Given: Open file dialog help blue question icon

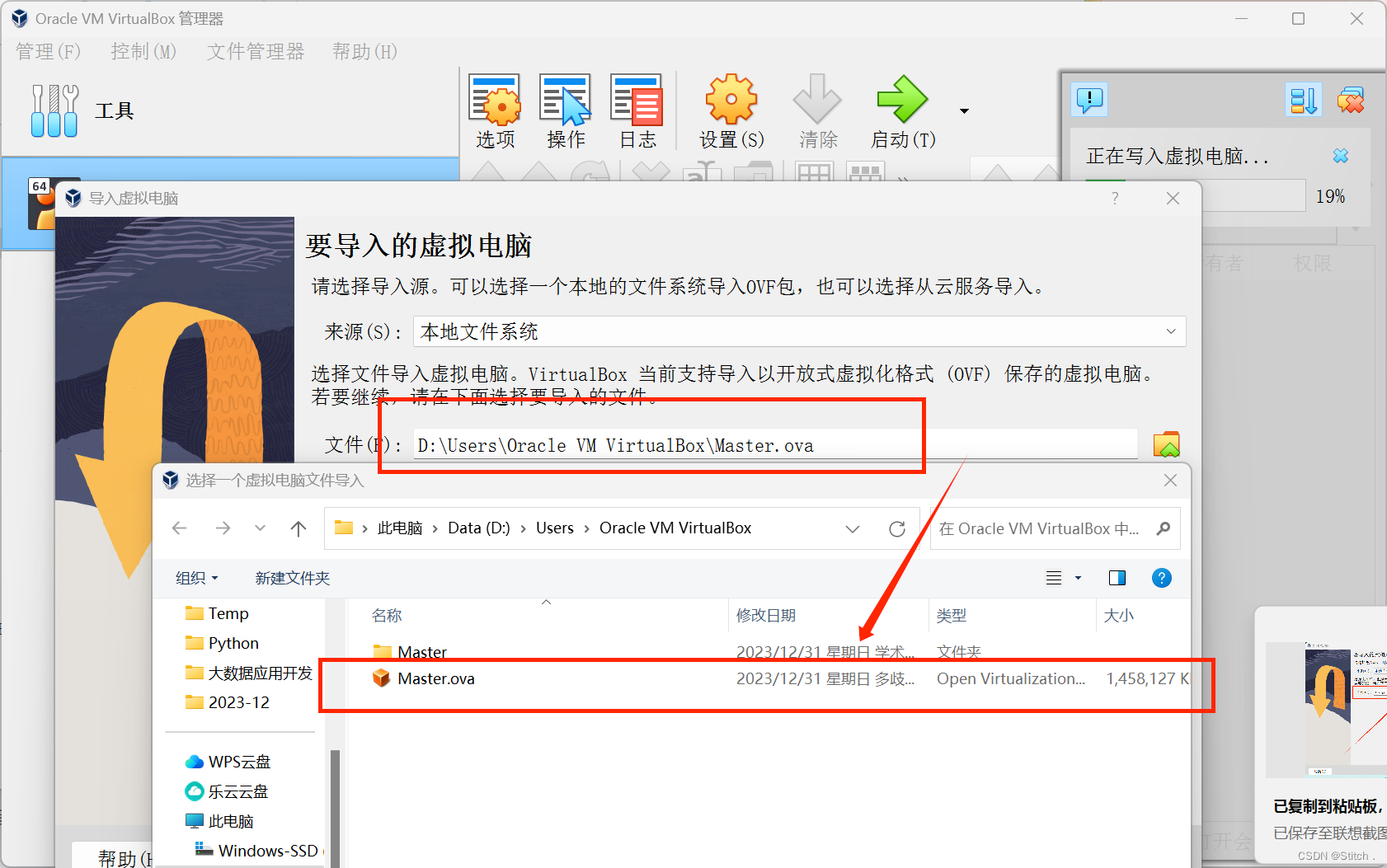Looking at the screenshot, I should (x=1161, y=578).
